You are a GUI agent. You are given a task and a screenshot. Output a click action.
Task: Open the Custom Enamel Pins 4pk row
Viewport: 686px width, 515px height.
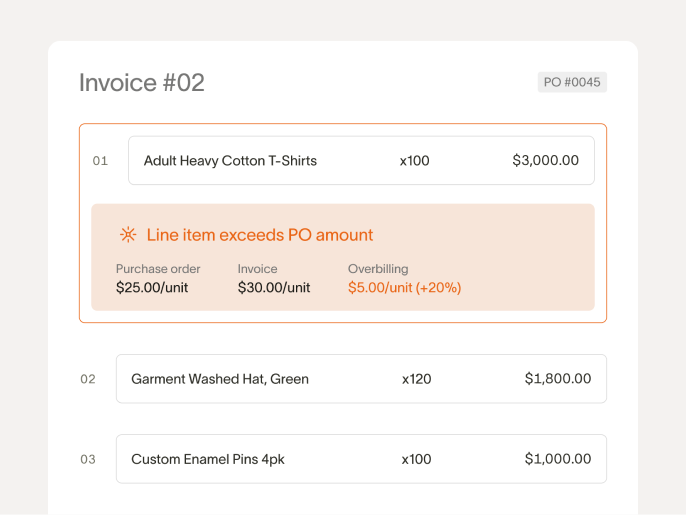[x=361, y=459]
